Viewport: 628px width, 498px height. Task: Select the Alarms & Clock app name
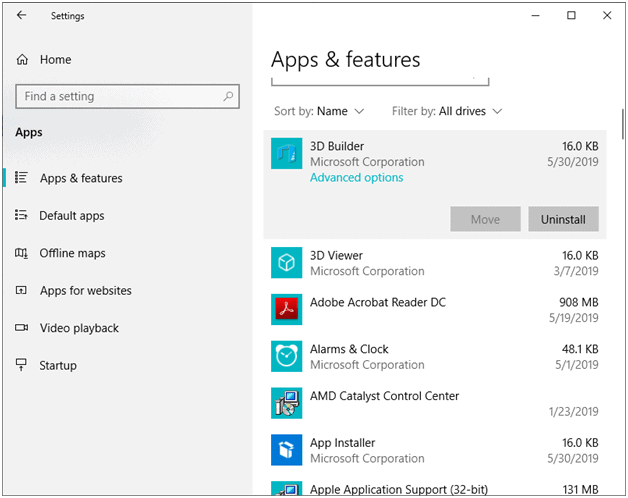(349, 349)
